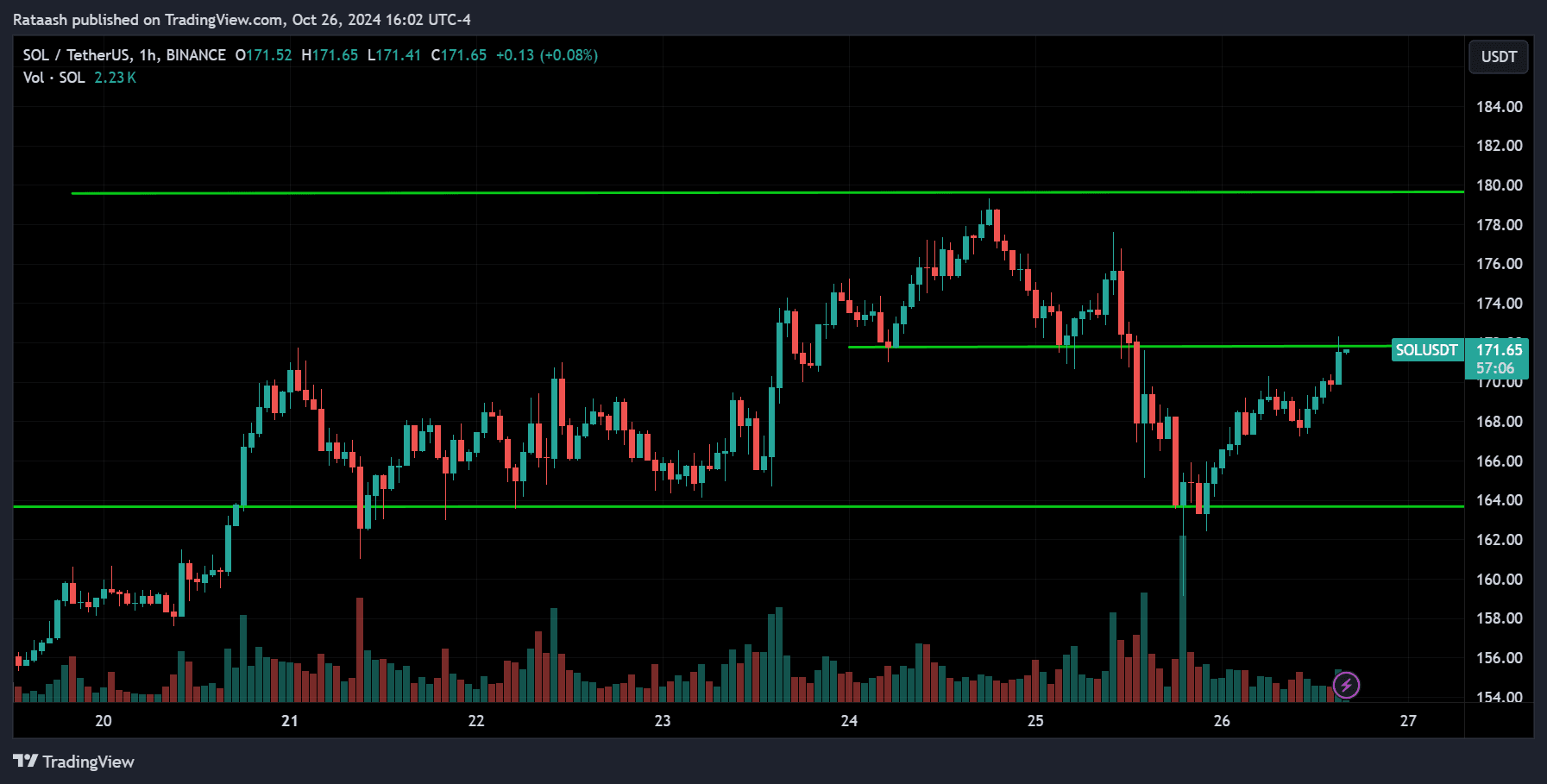The height and width of the screenshot is (784, 1547).
Task: Click the 1h interval in legend
Action: (148, 55)
